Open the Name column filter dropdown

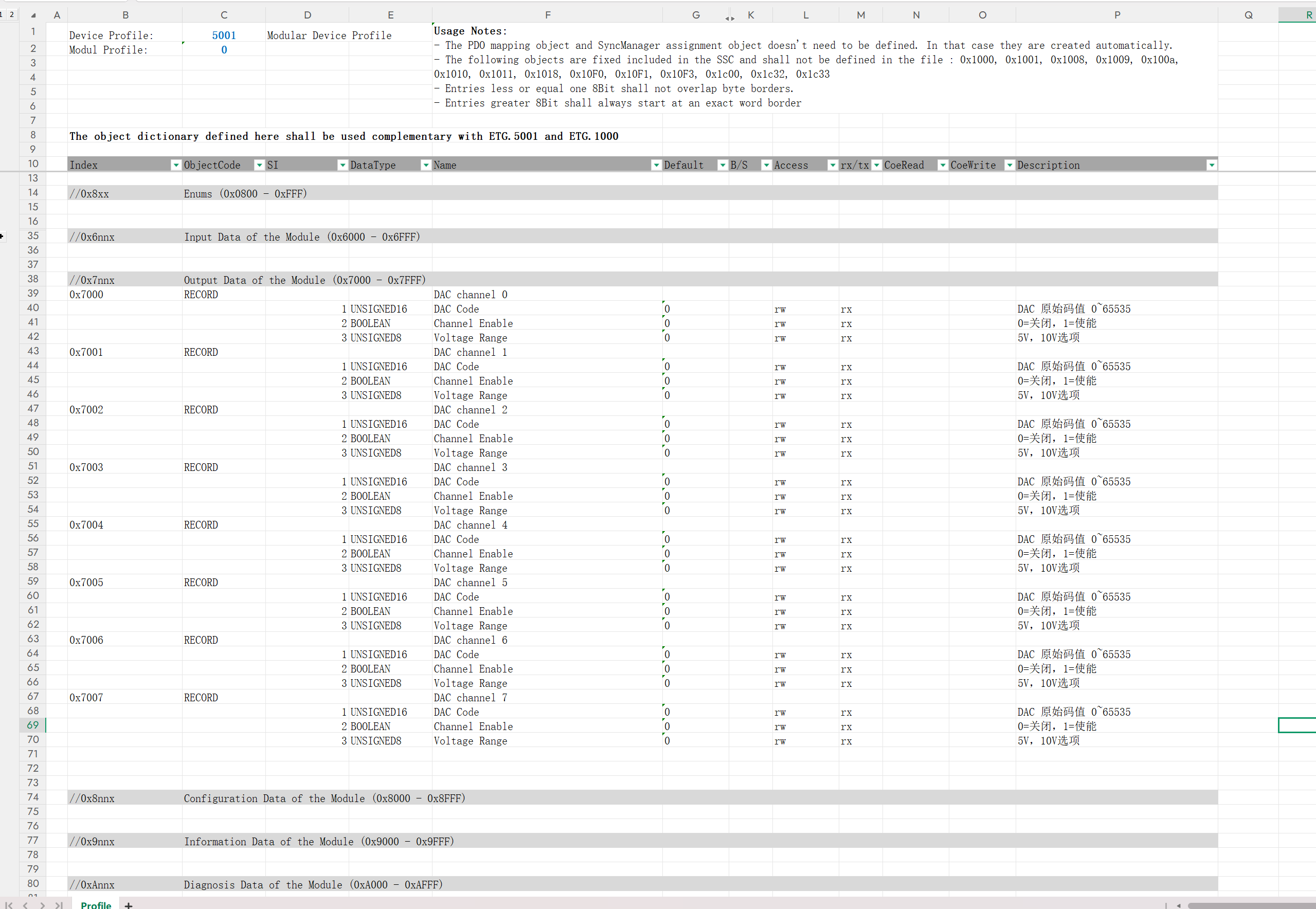656,165
